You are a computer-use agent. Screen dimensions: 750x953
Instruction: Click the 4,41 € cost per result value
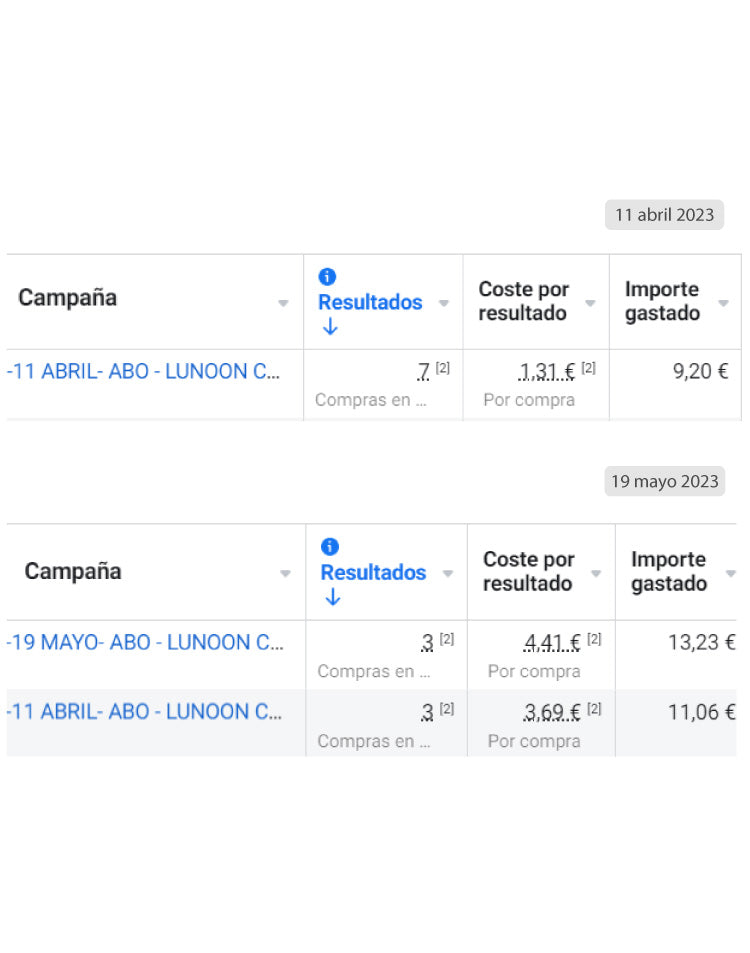point(552,642)
